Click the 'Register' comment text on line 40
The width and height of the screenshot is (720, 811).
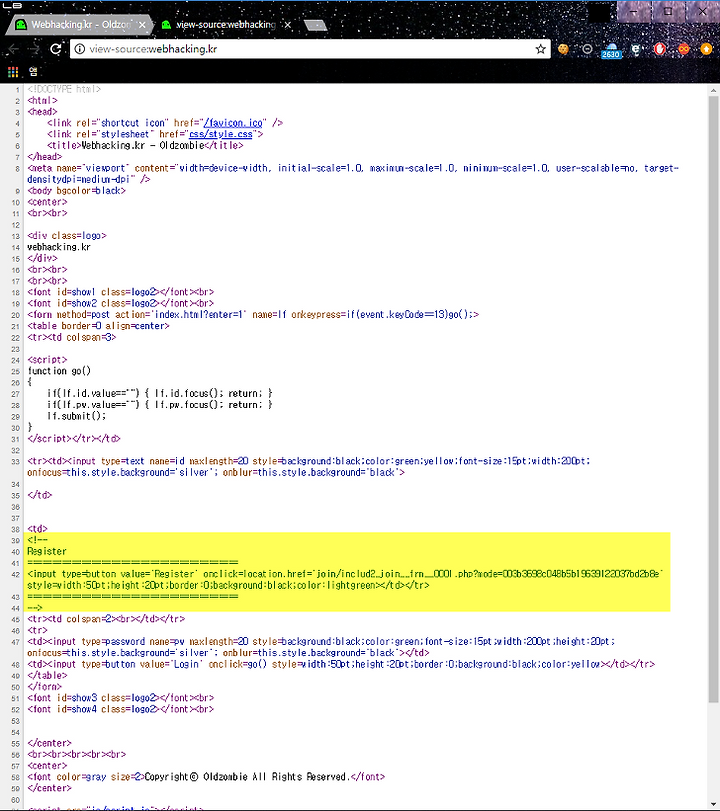(x=47, y=551)
